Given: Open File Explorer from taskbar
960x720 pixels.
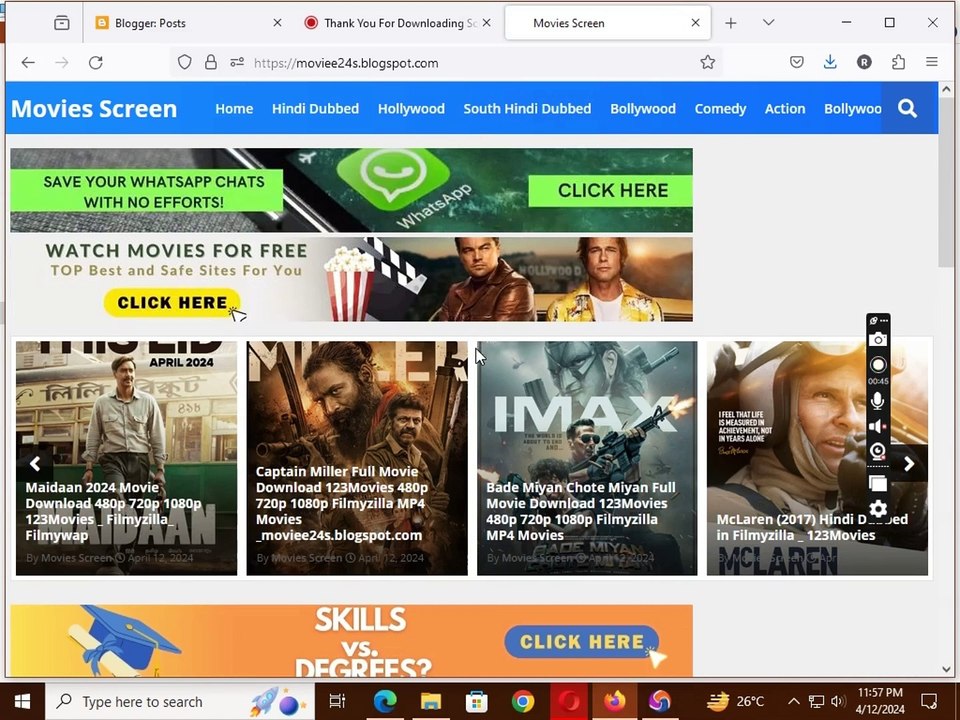Looking at the screenshot, I should 431,702.
